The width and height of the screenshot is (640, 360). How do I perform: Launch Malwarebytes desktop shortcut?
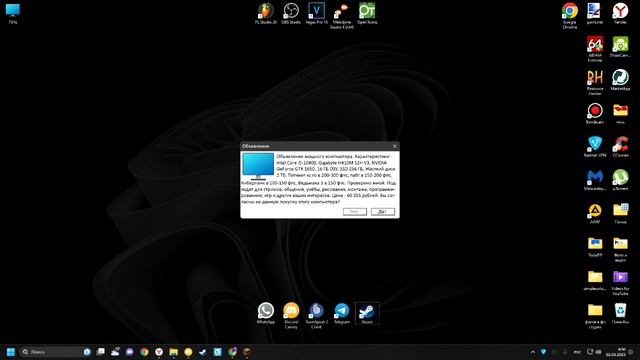tap(595, 180)
